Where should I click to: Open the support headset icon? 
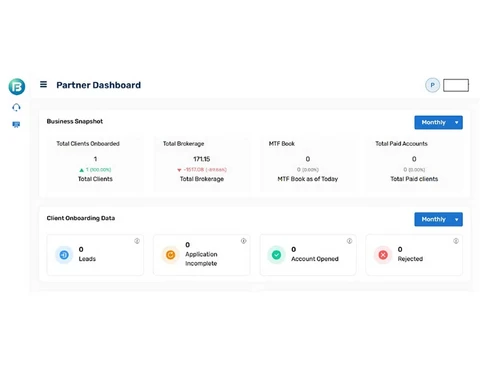pyautogui.click(x=16, y=107)
